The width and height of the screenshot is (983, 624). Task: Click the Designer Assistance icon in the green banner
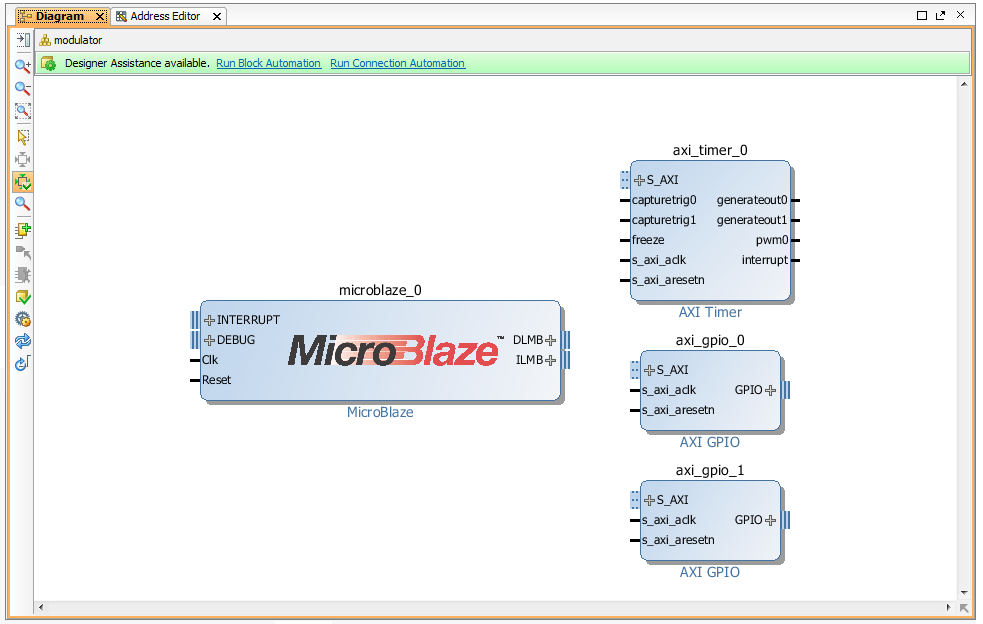[x=48, y=63]
